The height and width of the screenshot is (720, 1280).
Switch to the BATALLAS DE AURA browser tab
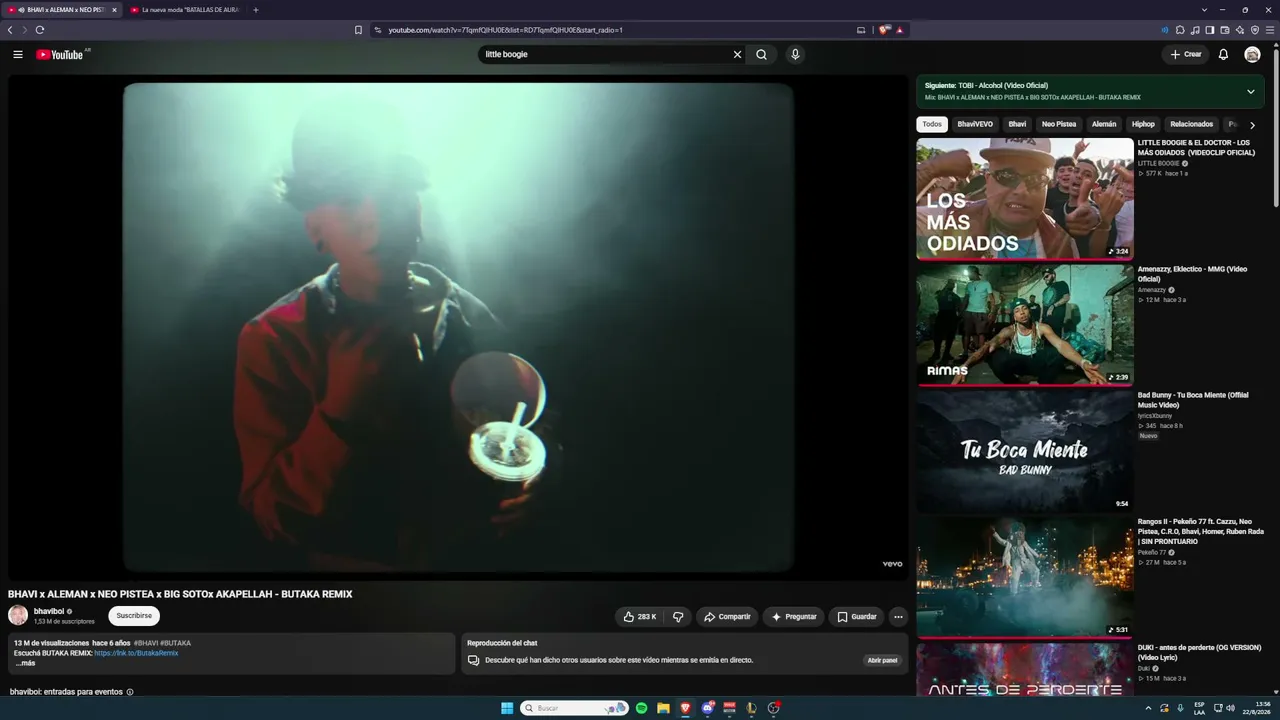point(184,10)
